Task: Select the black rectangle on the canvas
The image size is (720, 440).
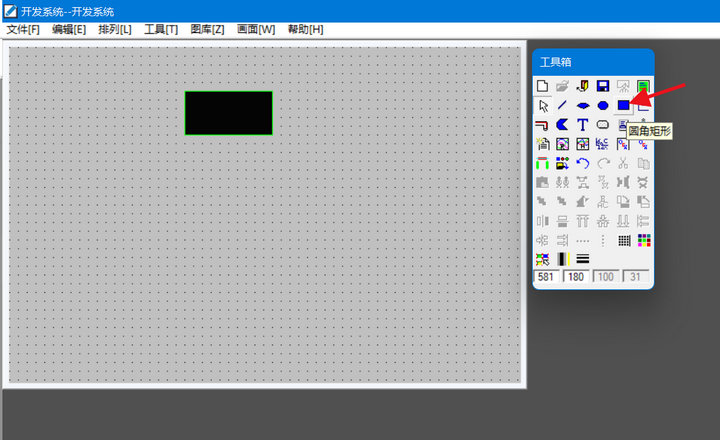Action: (x=228, y=113)
